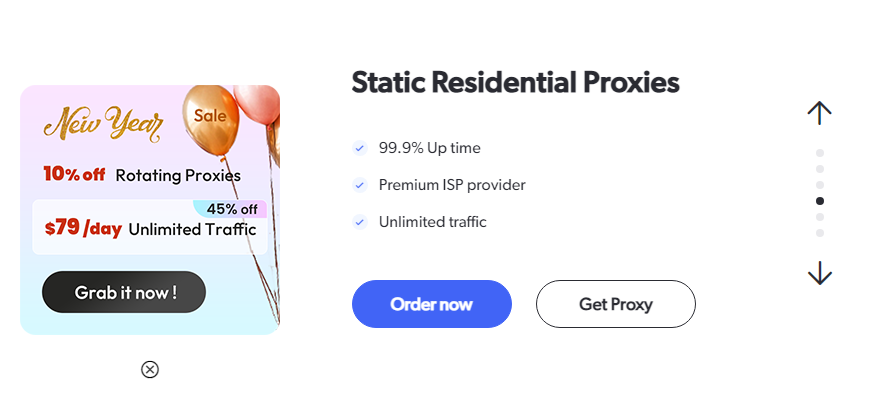Click checkmark icon beside Premium ISP provider
The height and width of the screenshot is (400, 876).
click(359, 185)
